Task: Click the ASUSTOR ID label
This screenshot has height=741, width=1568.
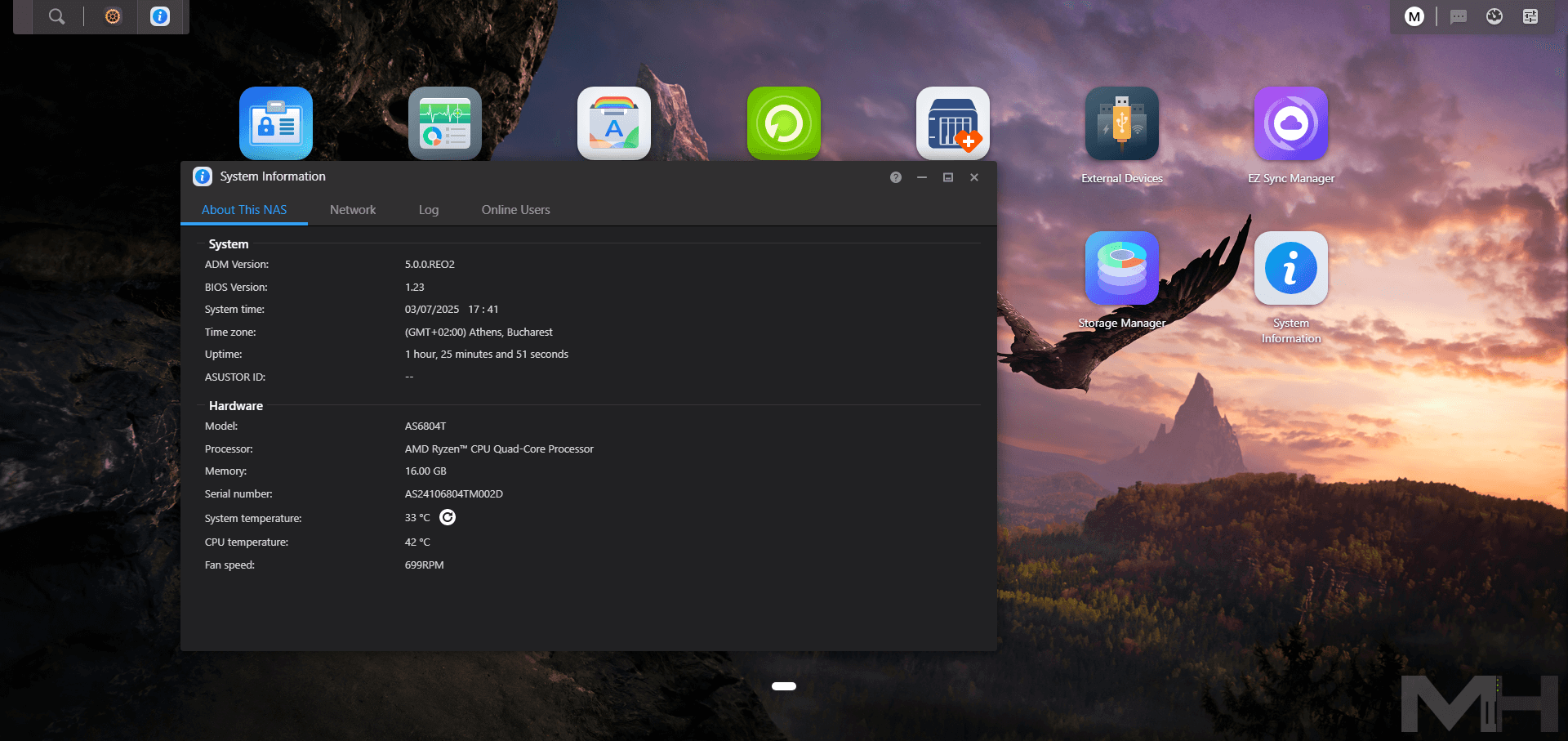Action: tap(235, 377)
